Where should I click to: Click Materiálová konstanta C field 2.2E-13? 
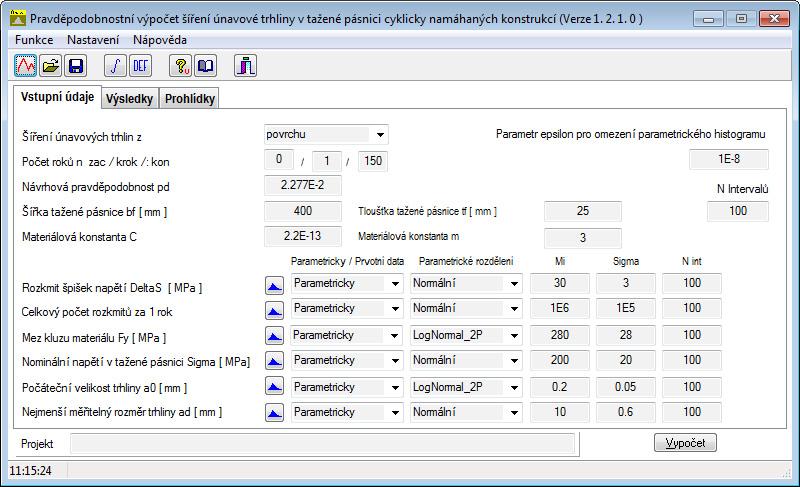(x=303, y=236)
